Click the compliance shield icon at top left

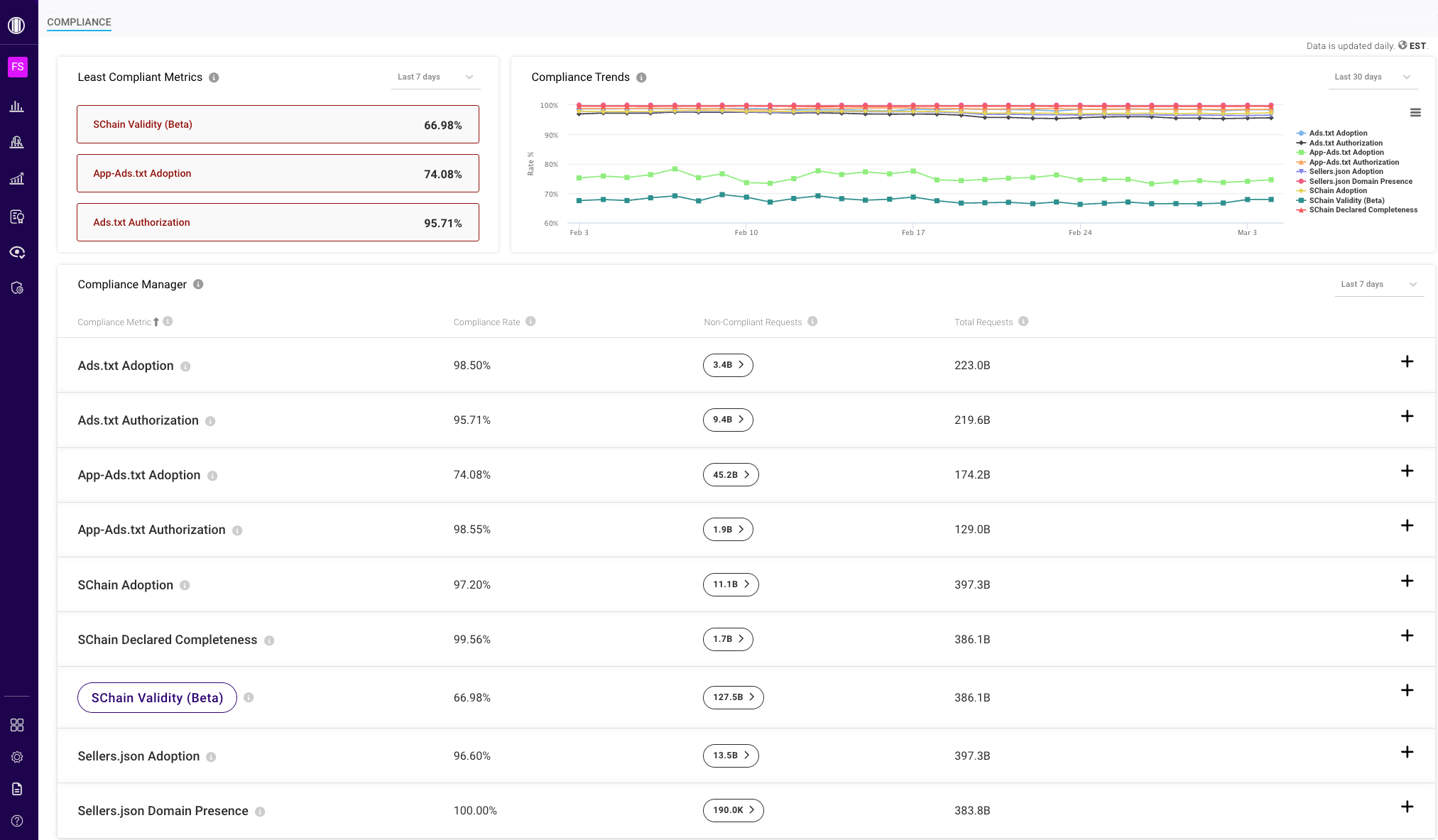[17, 288]
